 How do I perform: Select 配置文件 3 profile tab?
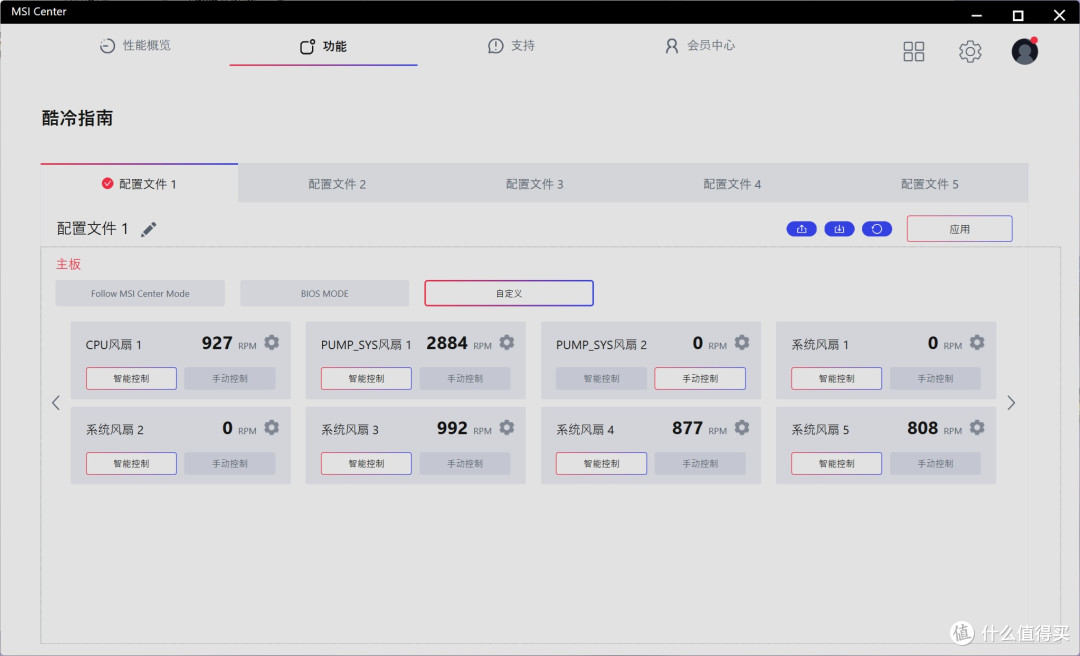534,184
